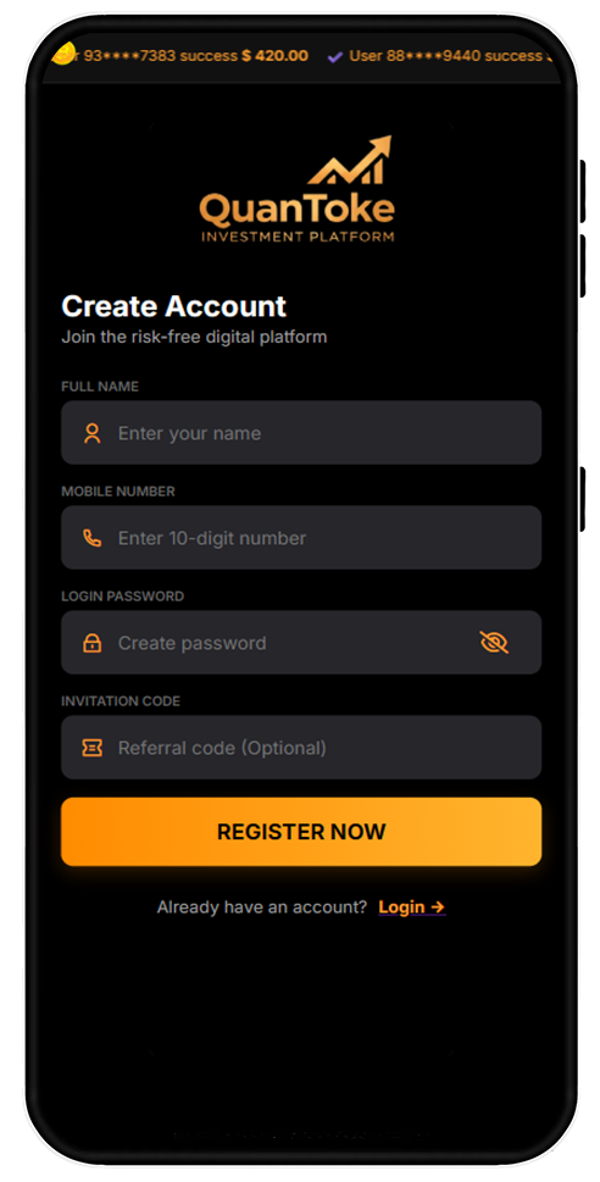Click the FULL NAME label

pos(100,386)
